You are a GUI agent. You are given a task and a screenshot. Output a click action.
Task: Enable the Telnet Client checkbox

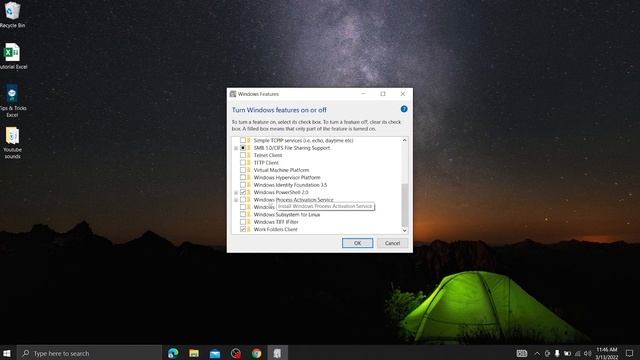(243, 155)
